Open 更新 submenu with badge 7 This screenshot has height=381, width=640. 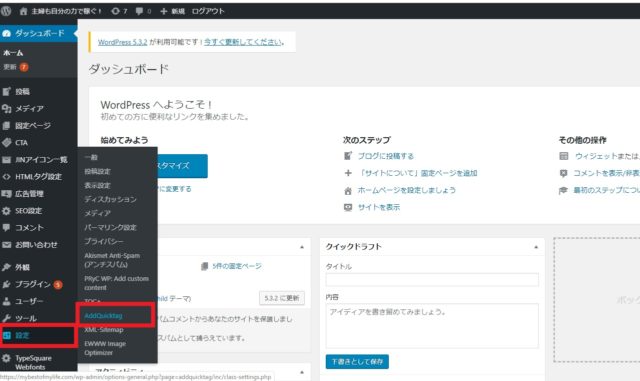coord(16,67)
